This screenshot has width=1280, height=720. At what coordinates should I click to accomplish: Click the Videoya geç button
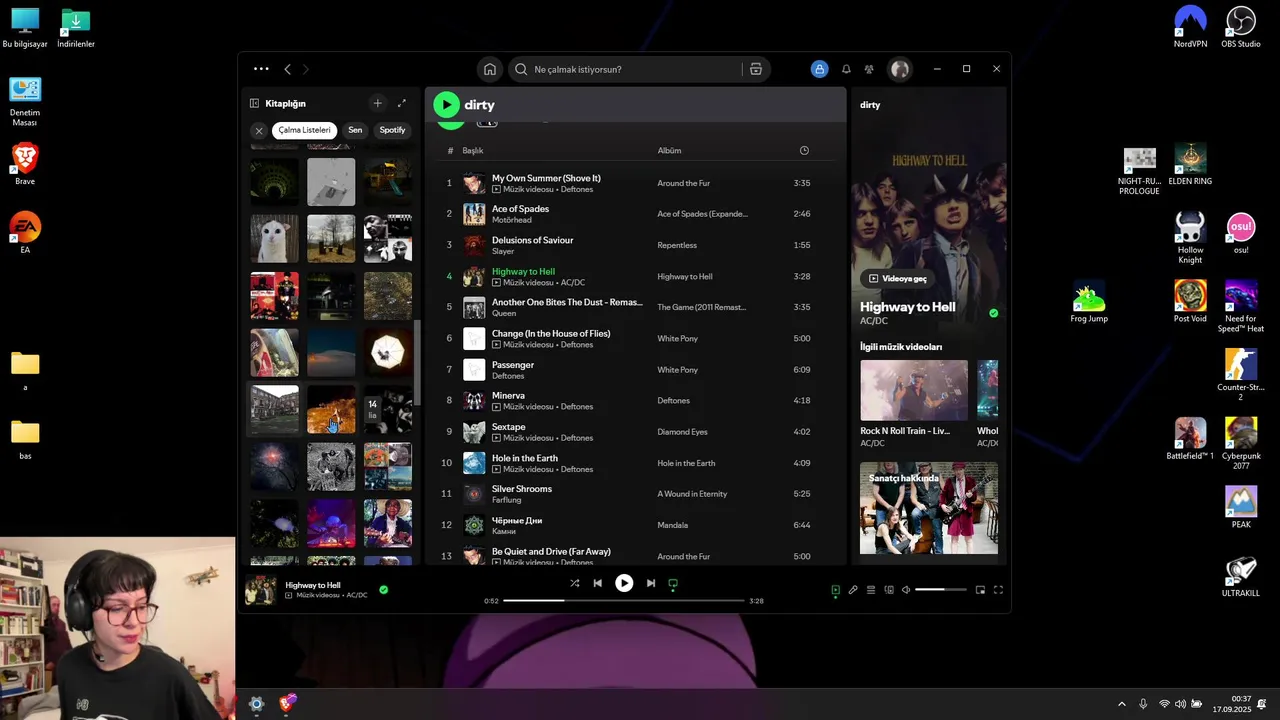[x=898, y=279]
